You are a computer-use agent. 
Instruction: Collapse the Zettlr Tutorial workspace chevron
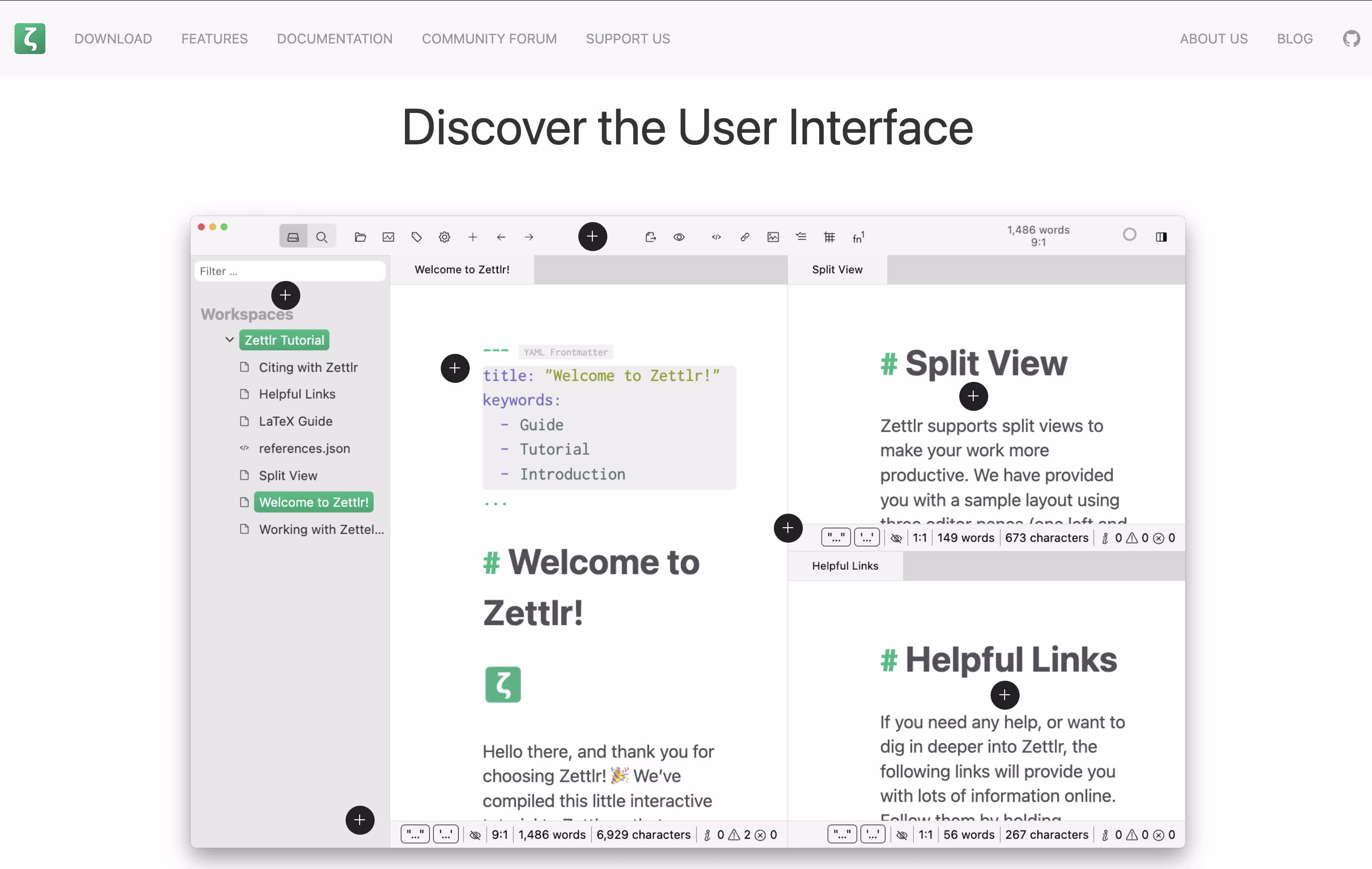point(230,339)
